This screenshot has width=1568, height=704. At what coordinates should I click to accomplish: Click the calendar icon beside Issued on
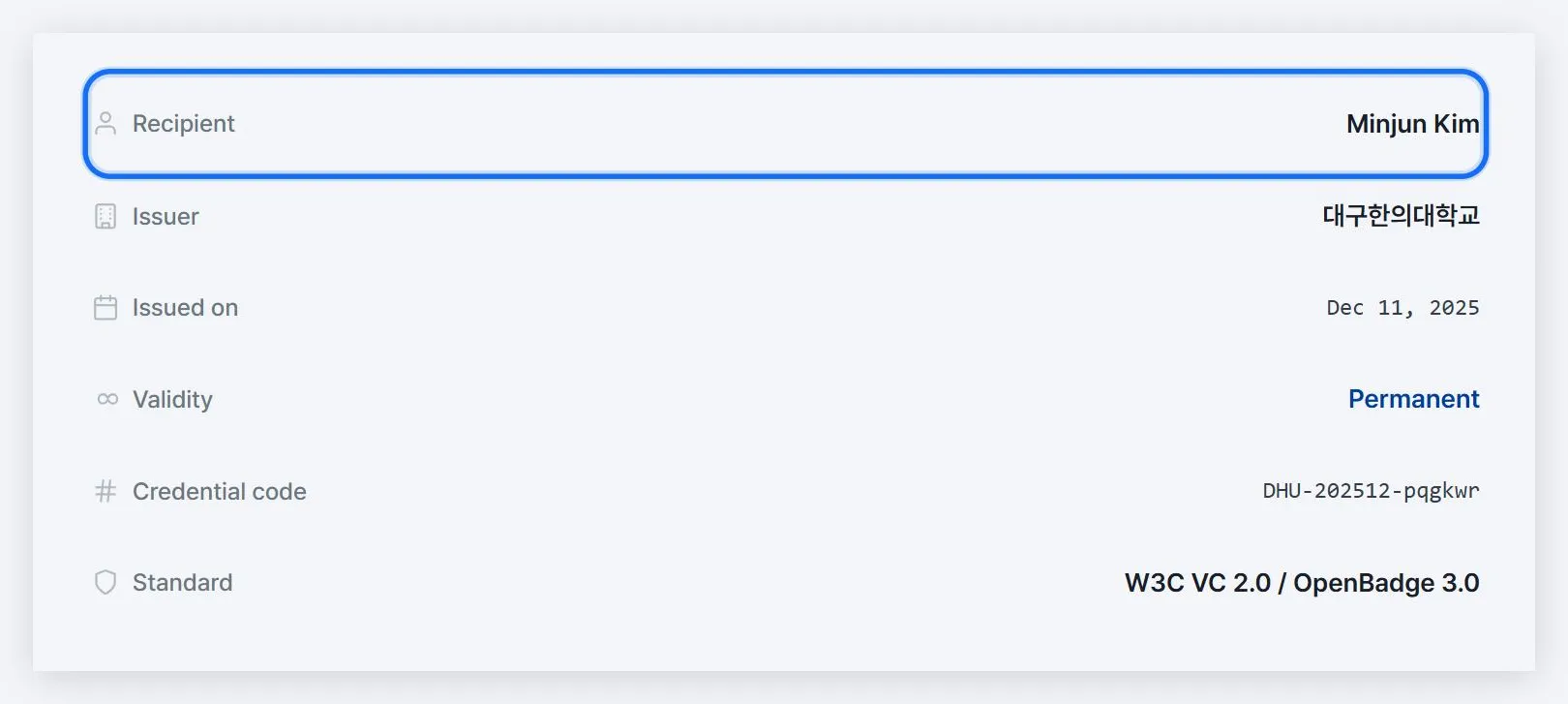pos(106,307)
